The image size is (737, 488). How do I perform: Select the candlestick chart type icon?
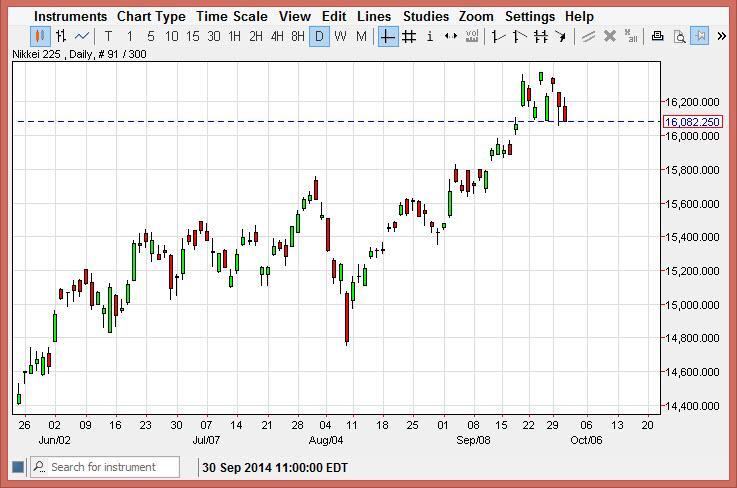39,37
